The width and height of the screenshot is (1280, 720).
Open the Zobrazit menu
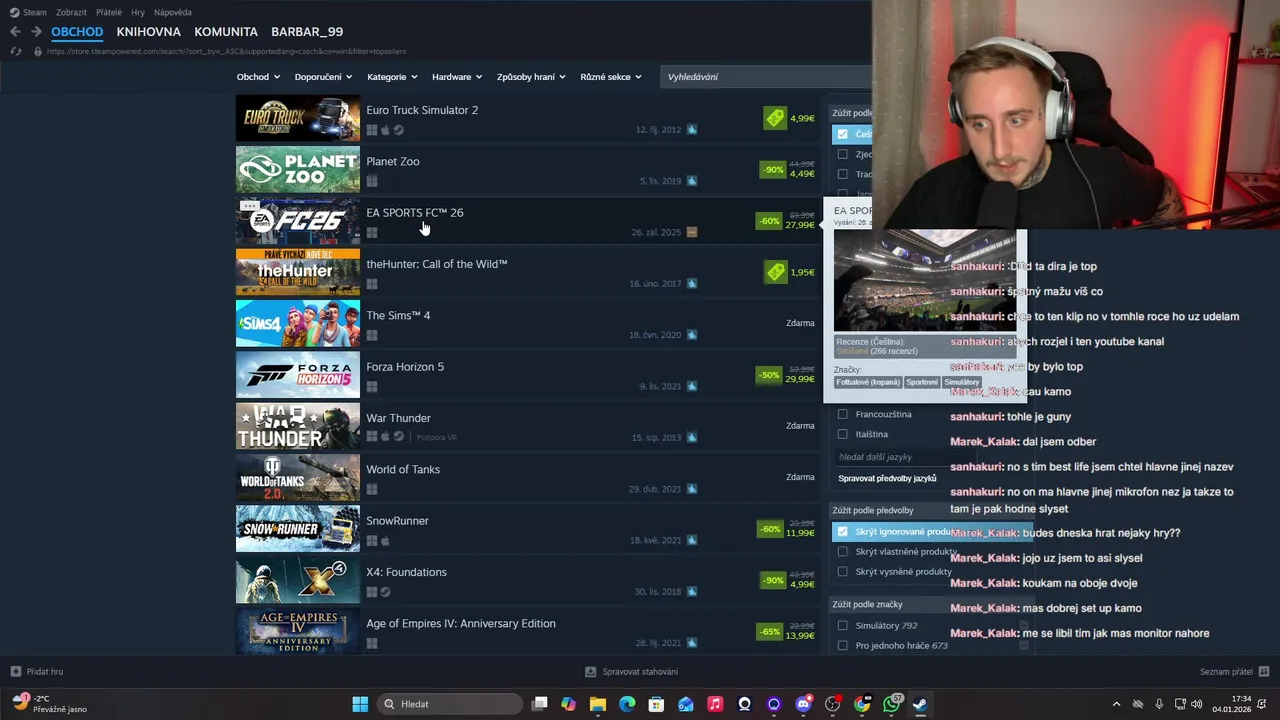tap(71, 12)
